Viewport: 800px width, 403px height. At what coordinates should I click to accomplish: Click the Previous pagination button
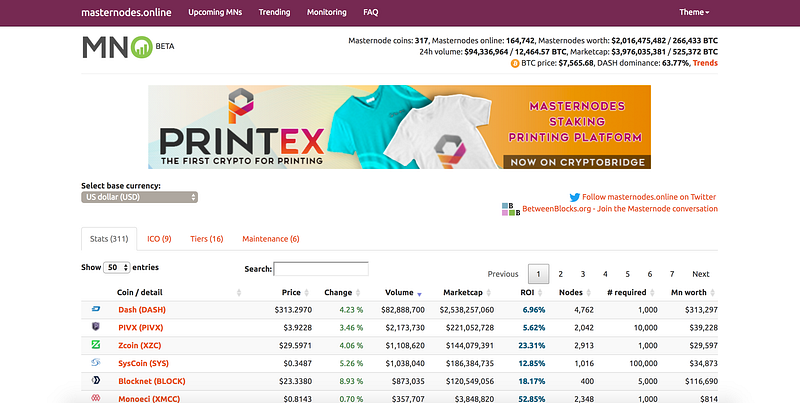coord(503,274)
